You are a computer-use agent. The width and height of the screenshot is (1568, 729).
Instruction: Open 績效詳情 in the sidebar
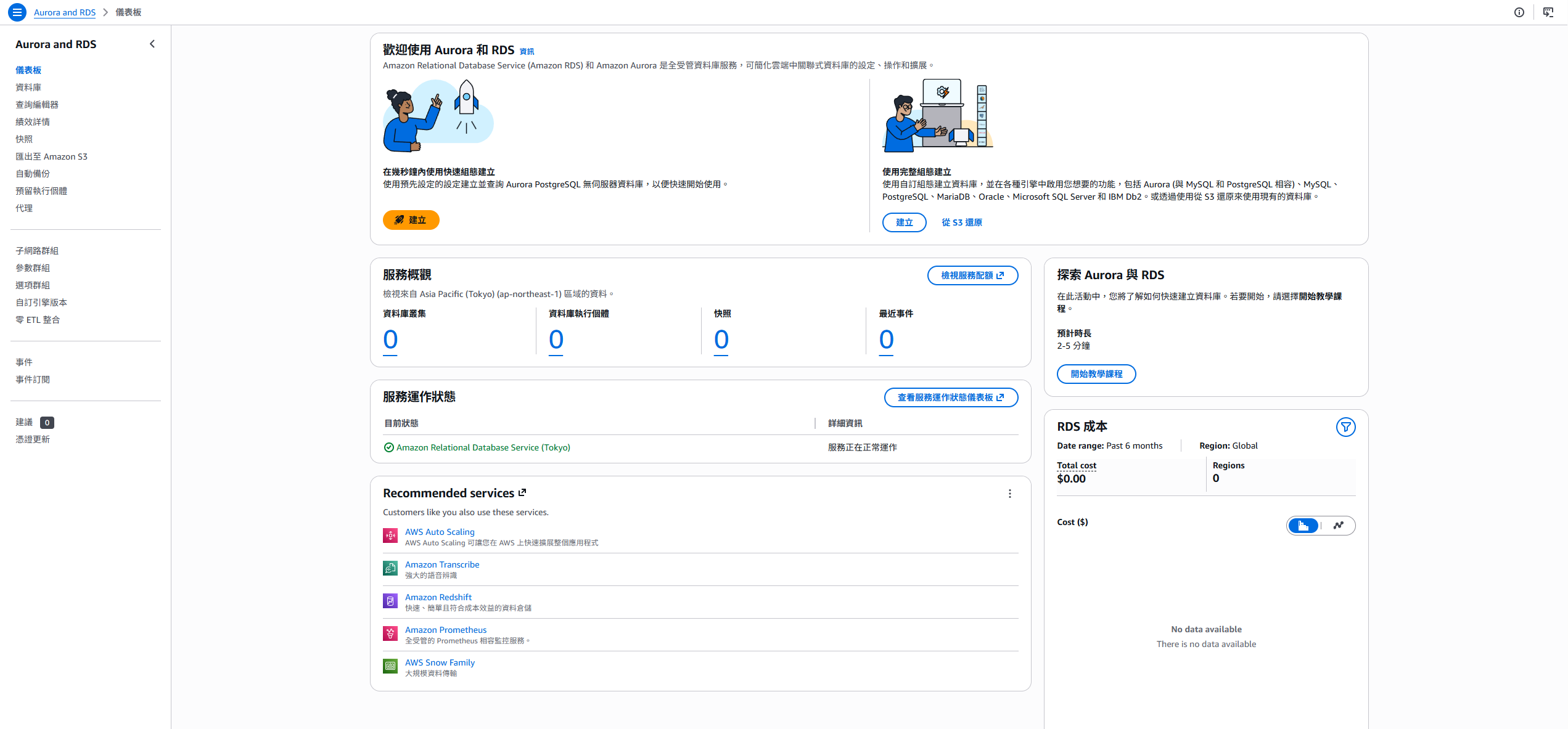pyautogui.click(x=33, y=122)
